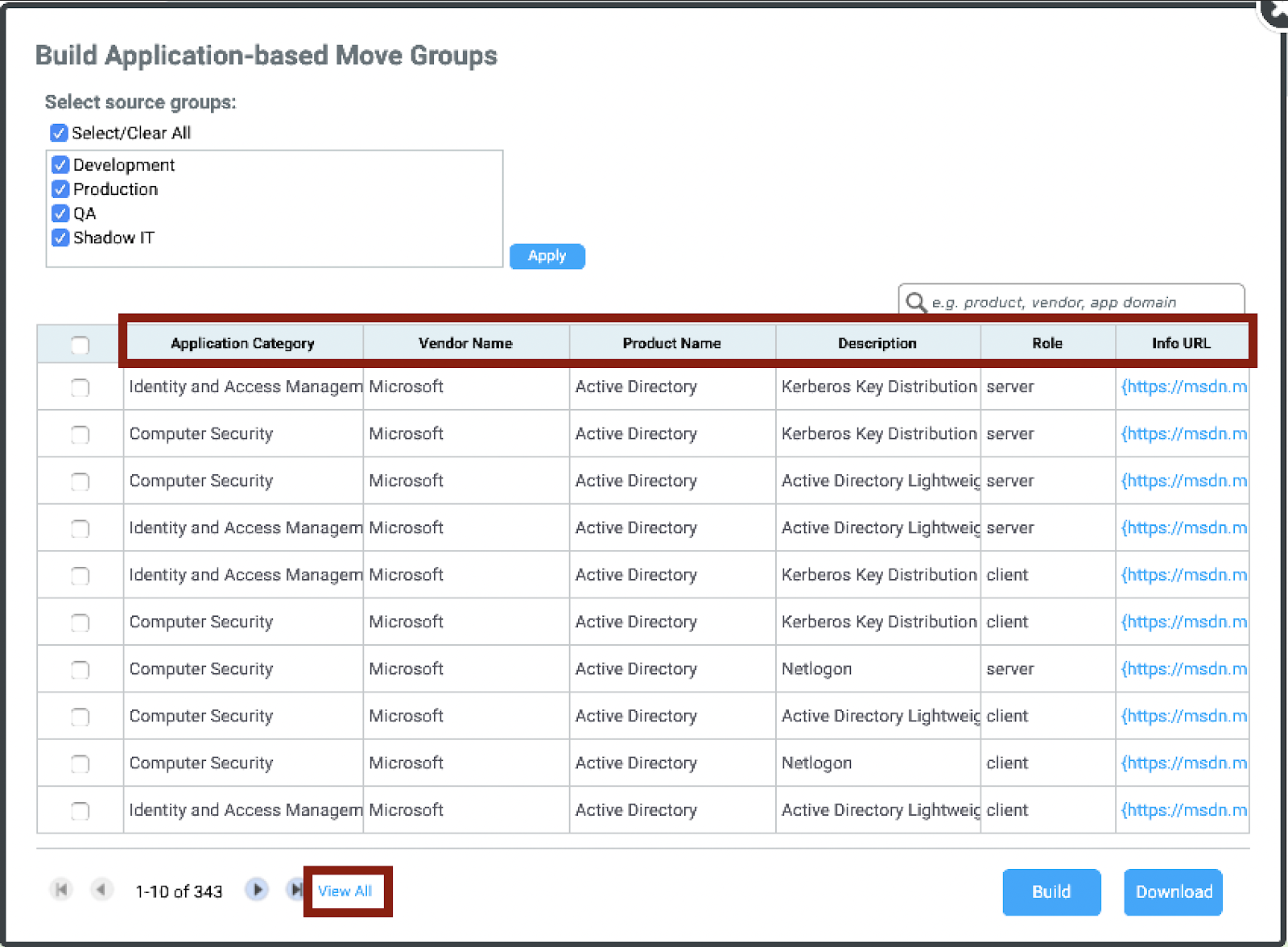Uncheck the Shadow IT source group
1288x947 pixels.
tap(60, 238)
